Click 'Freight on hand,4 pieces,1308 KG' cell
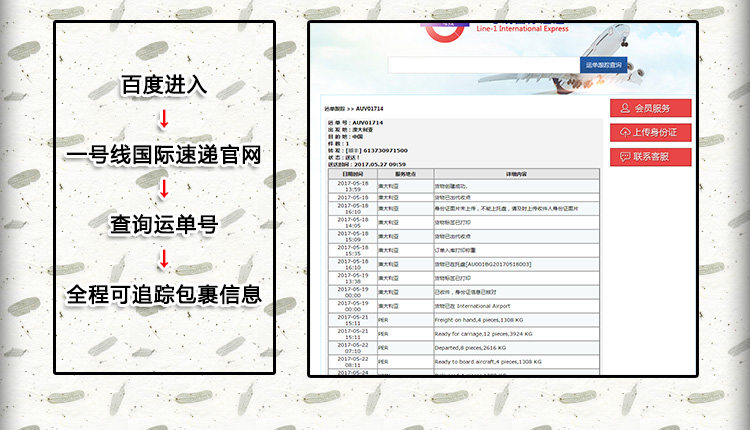Screen dimensions: 750x430 517,320
